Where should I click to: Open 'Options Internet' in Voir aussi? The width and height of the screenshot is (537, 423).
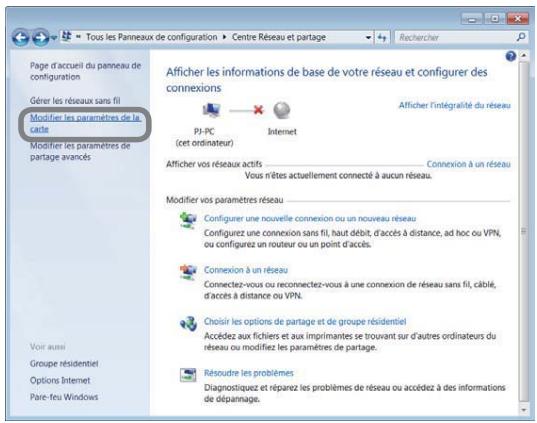tap(60, 380)
